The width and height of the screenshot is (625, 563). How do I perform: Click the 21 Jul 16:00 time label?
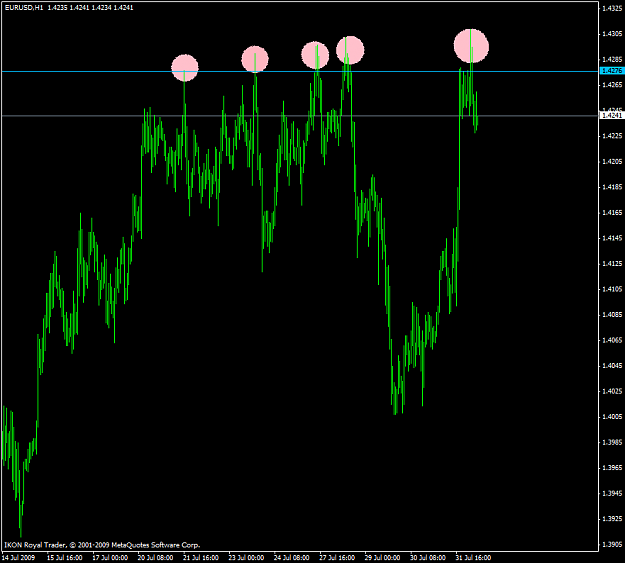pos(201,557)
